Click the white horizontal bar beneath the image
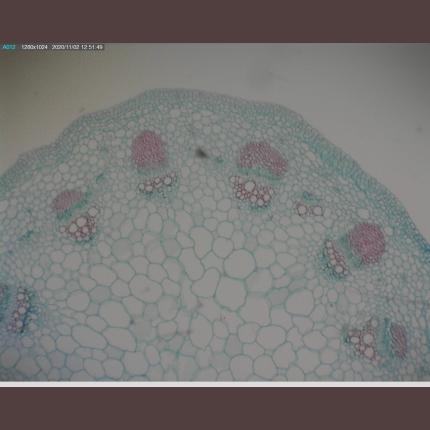 point(215,384)
